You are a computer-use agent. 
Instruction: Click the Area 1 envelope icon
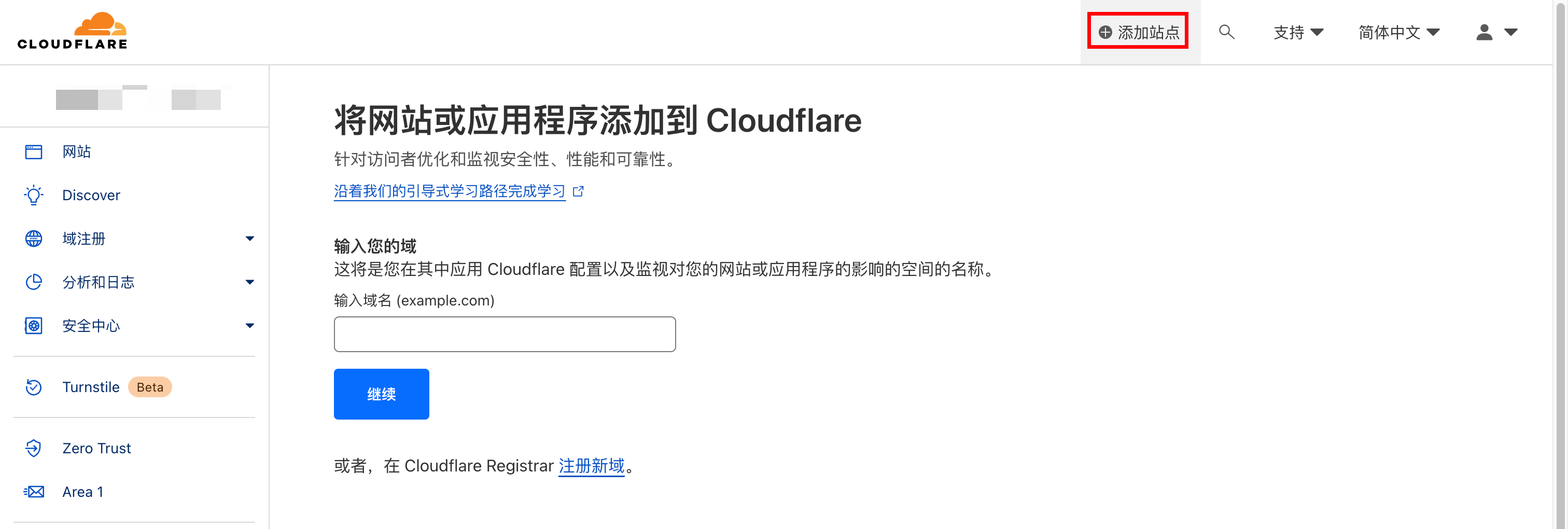pyautogui.click(x=34, y=491)
